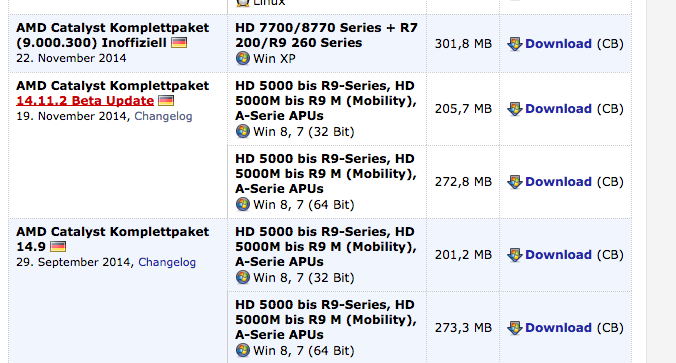
Task: Click German flag beside Catalyst 14.9
Action: [x=58, y=247]
